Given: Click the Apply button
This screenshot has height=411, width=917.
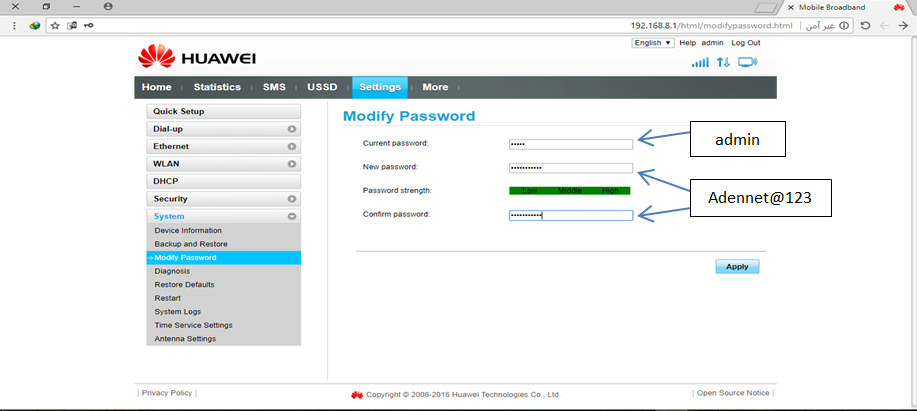Looking at the screenshot, I should point(737,267).
